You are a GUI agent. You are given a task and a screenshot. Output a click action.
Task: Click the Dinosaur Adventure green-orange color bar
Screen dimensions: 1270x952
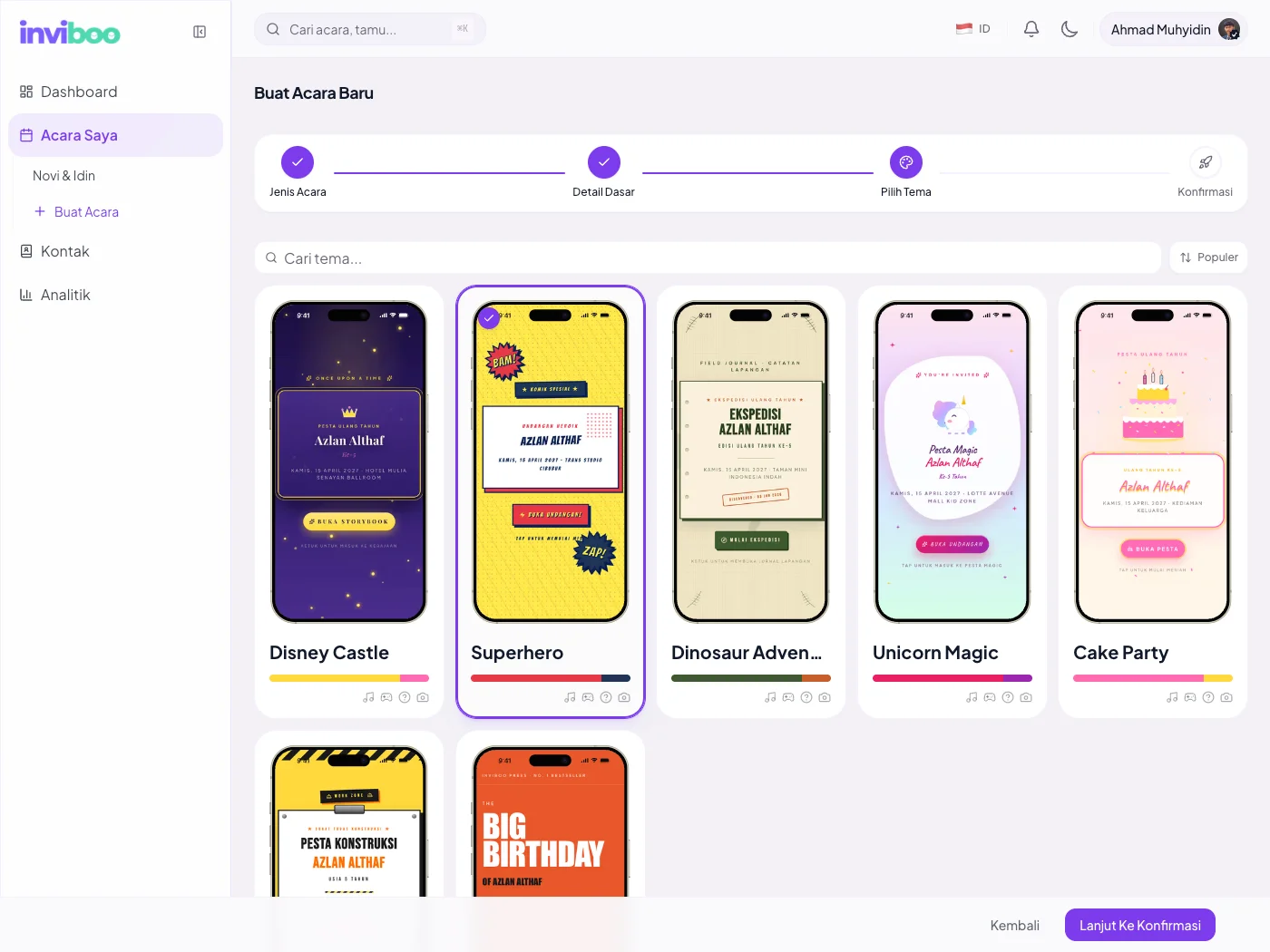(x=751, y=678)
